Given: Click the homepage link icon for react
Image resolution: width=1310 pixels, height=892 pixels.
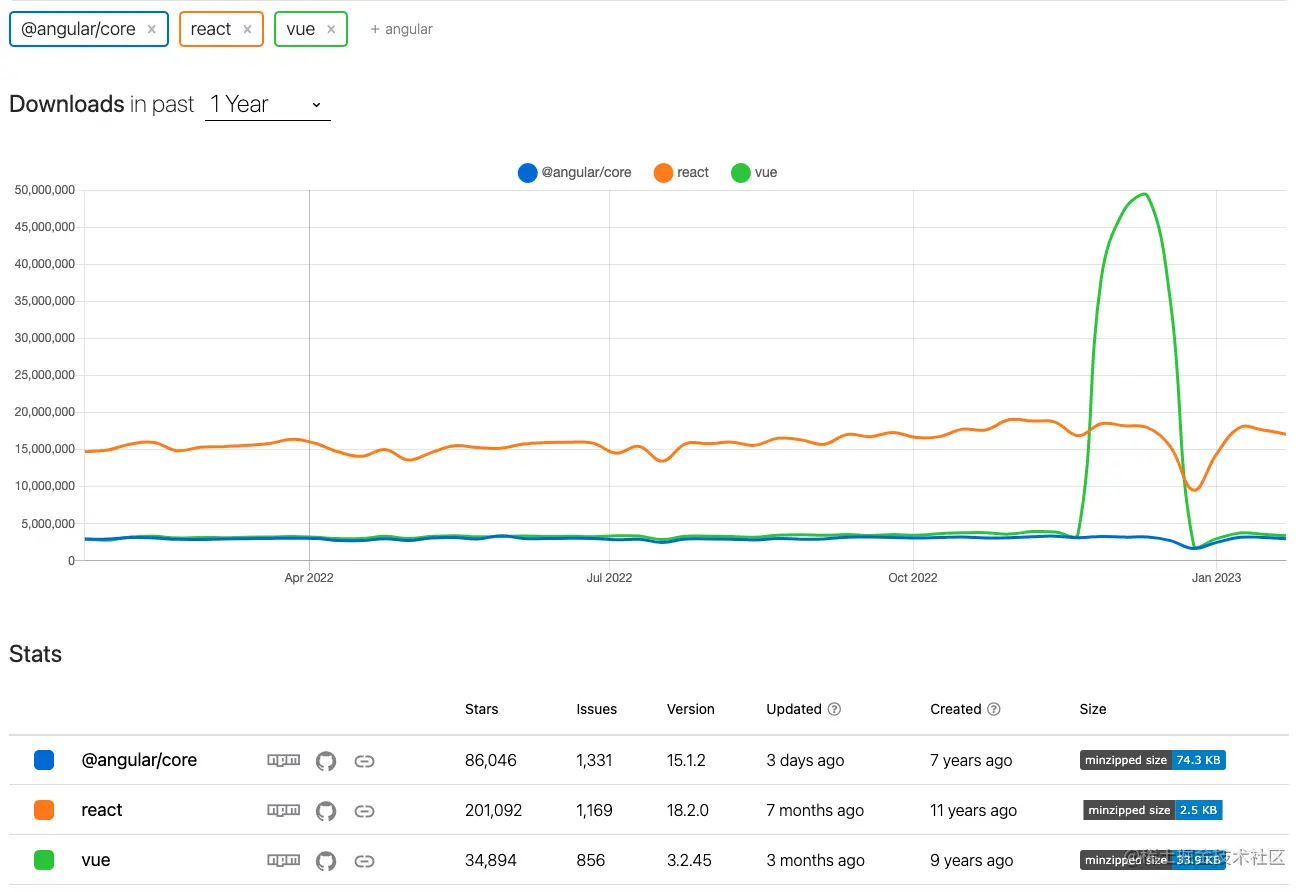Looking at the screenshot, I should 365,811.
